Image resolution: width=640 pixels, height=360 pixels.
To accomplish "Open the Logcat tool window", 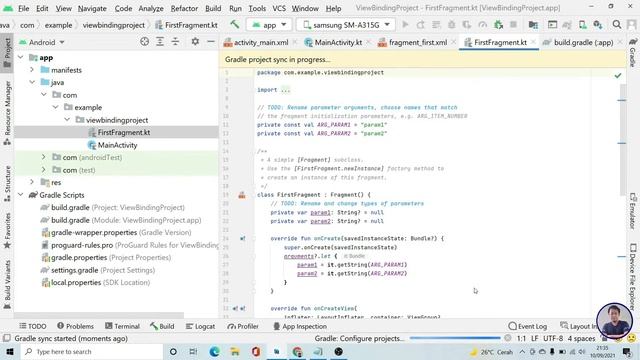I will coord(200,326).
